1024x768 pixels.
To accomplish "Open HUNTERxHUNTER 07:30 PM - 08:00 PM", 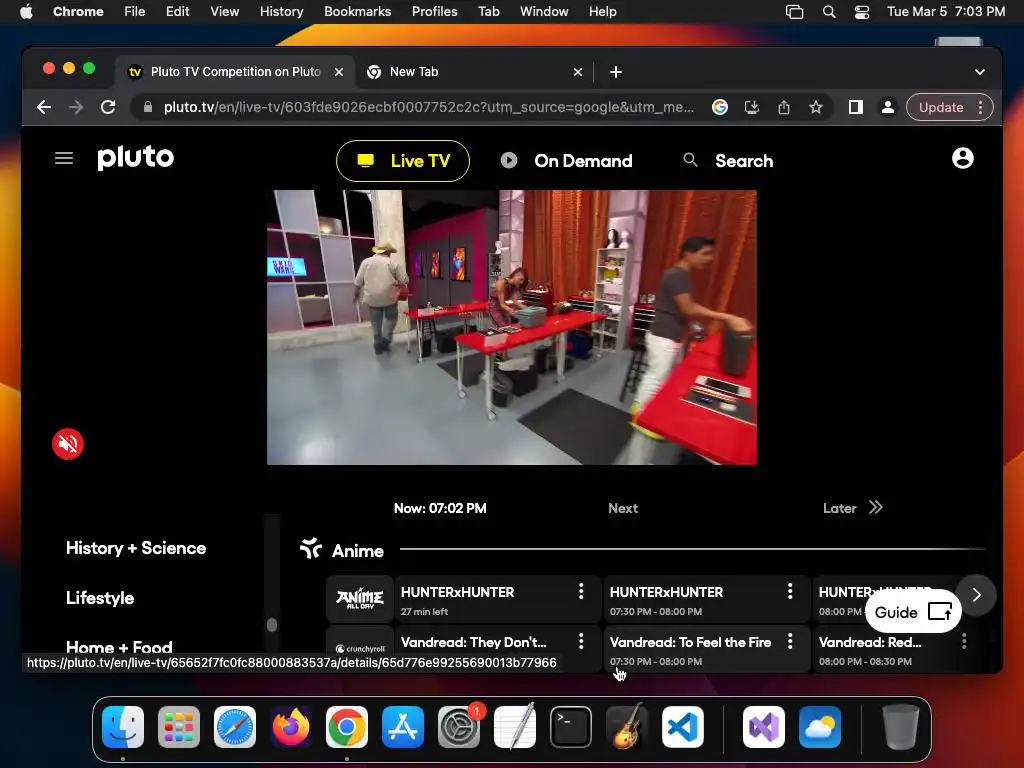I will [707, 599].
